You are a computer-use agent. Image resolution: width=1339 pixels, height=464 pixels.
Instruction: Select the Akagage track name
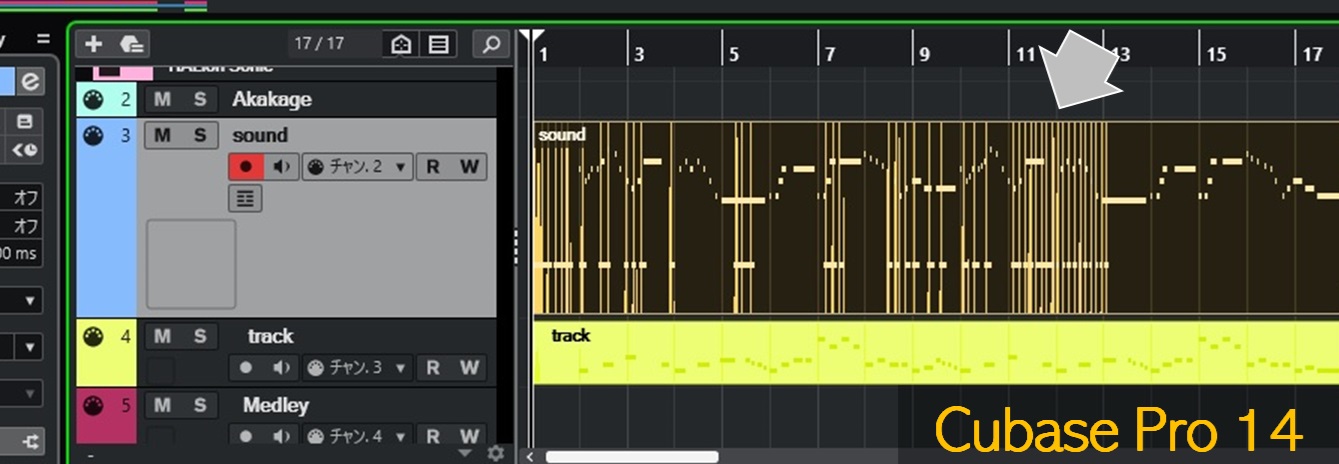click(272, 99)
